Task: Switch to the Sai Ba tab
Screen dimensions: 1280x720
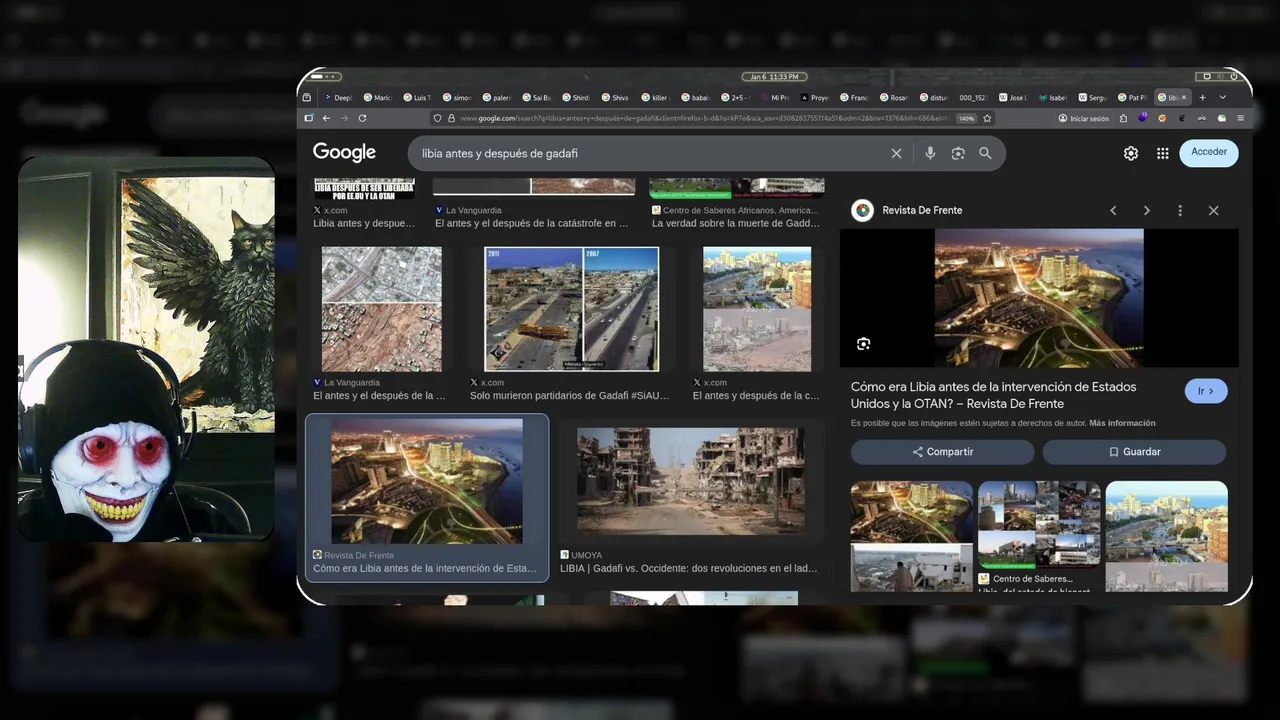Action: [x=537, y=97]
